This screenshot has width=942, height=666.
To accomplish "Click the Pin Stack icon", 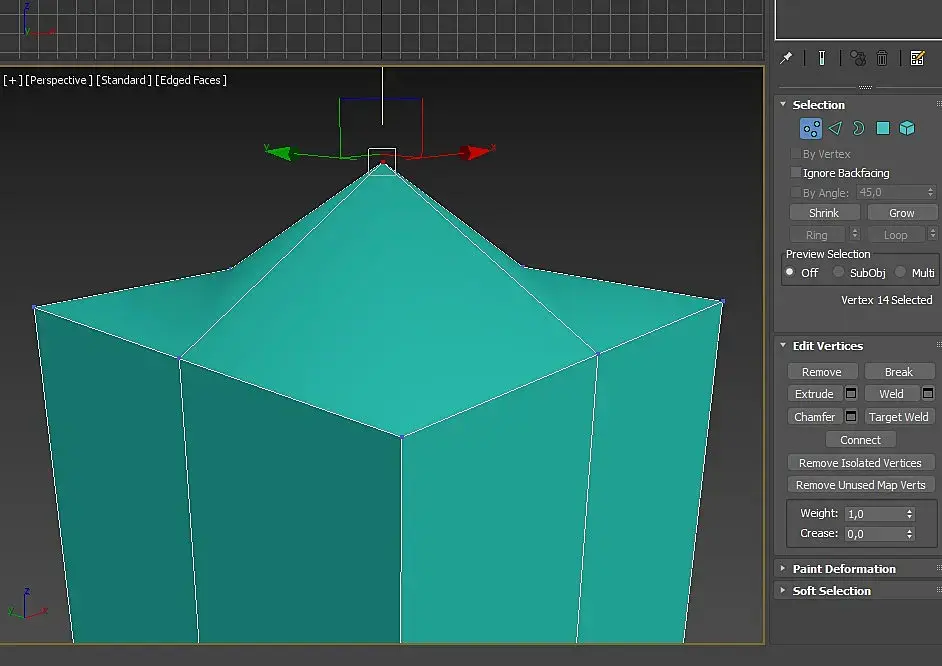I will [787, 58].
